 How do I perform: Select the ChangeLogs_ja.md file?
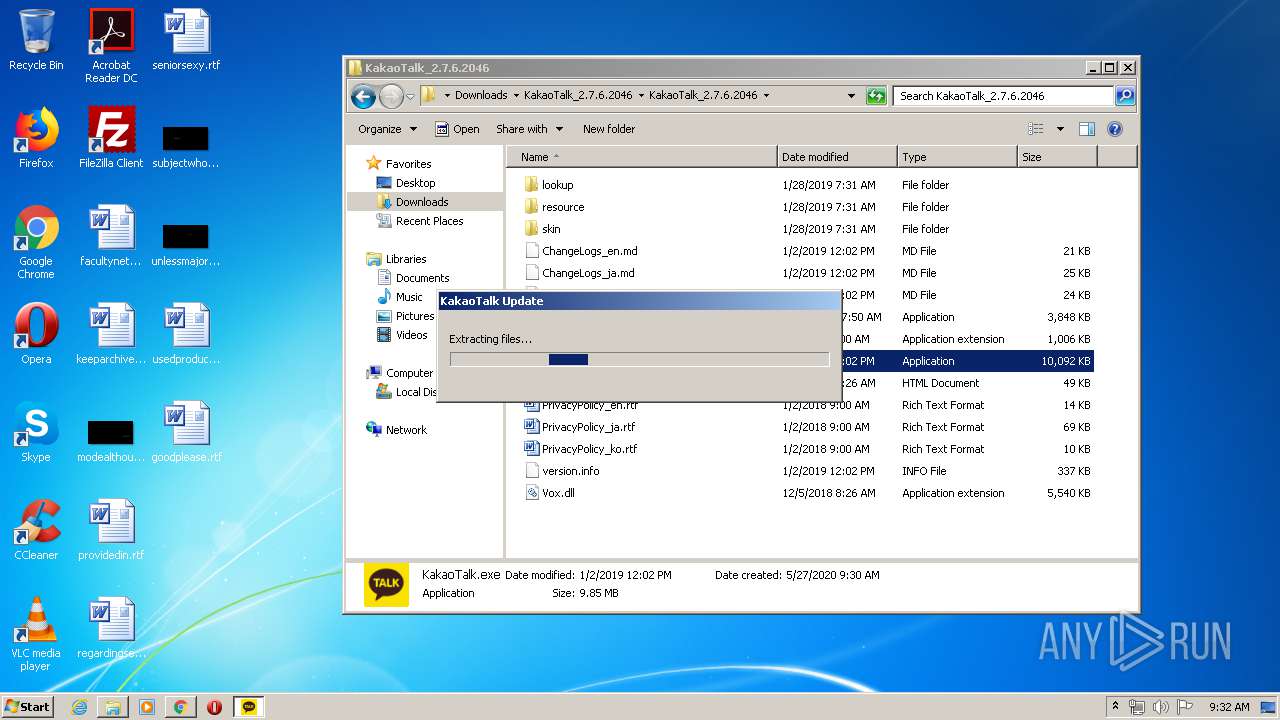click(579, 273)
